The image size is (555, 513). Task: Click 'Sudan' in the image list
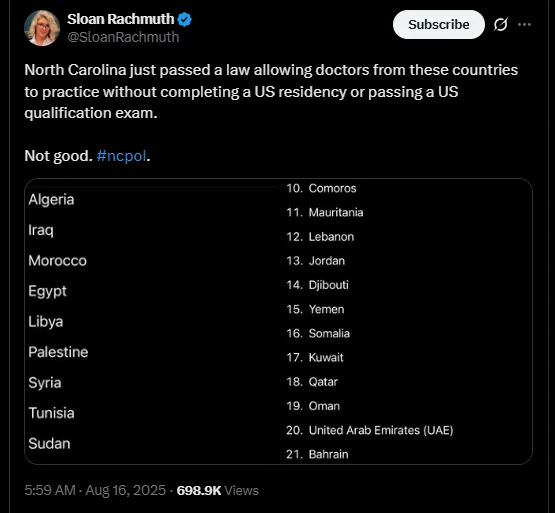(x=49, y=443)
